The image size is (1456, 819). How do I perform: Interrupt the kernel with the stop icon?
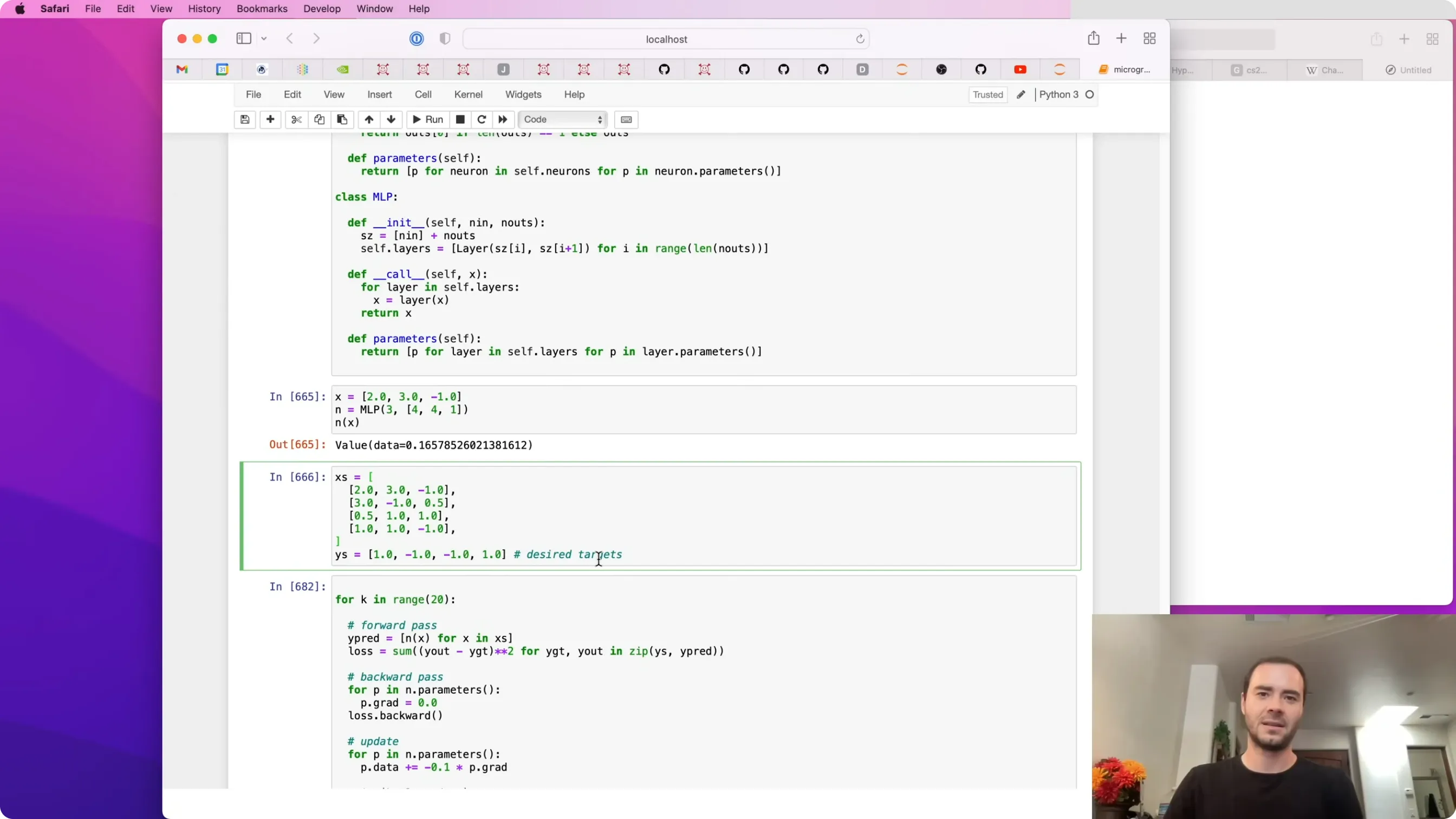point(460,119)
